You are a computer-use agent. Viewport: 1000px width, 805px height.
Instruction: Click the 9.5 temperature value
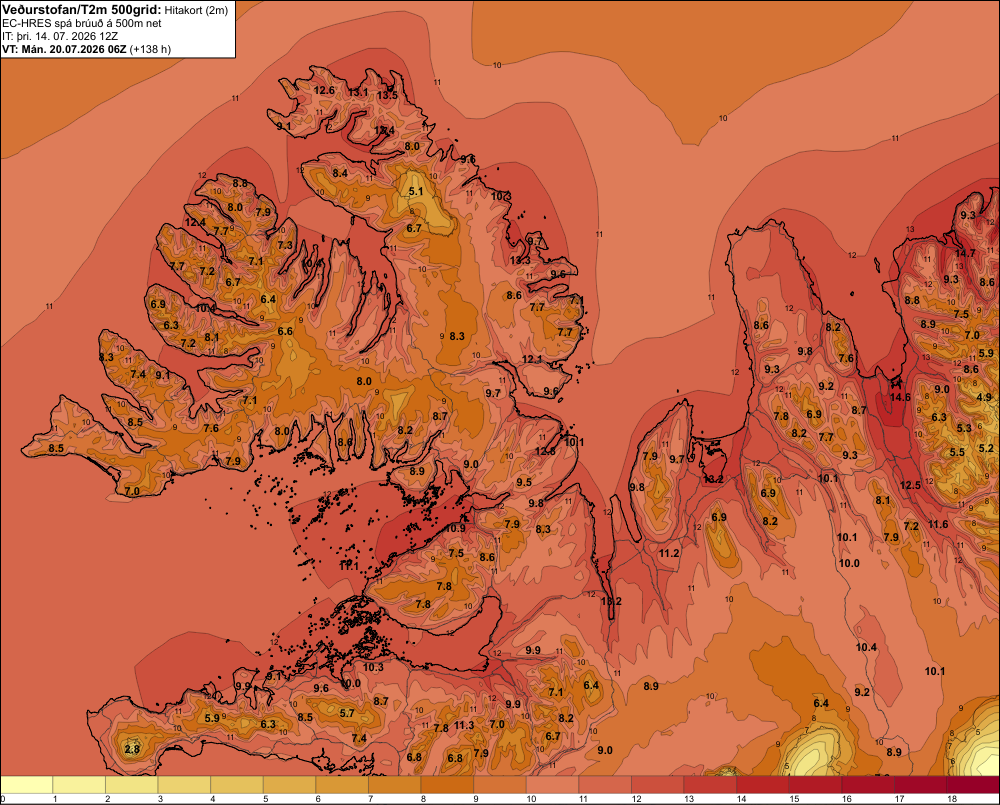pos(524,482)
